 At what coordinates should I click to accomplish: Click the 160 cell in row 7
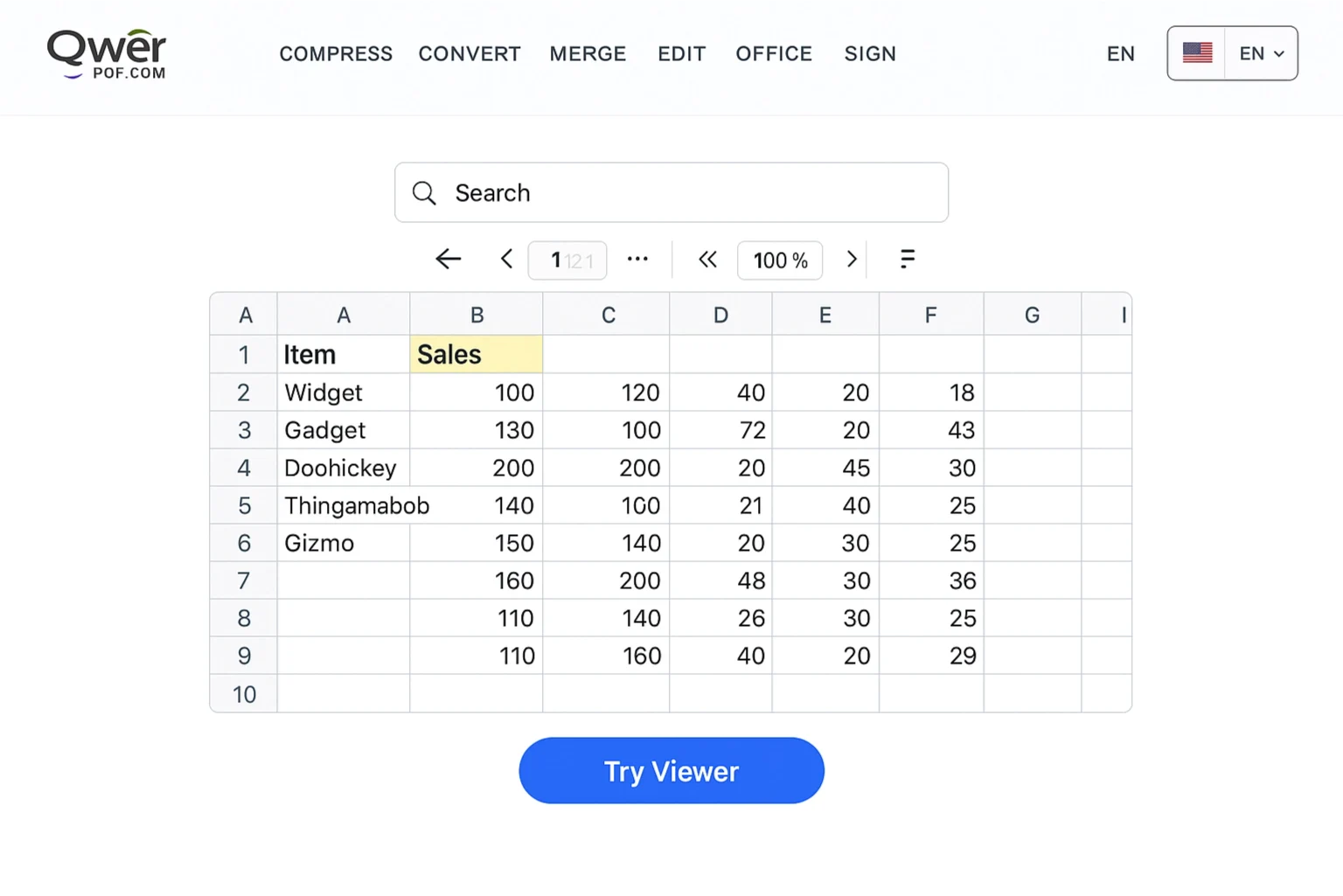pyautogui.click(x=477, y=580)
